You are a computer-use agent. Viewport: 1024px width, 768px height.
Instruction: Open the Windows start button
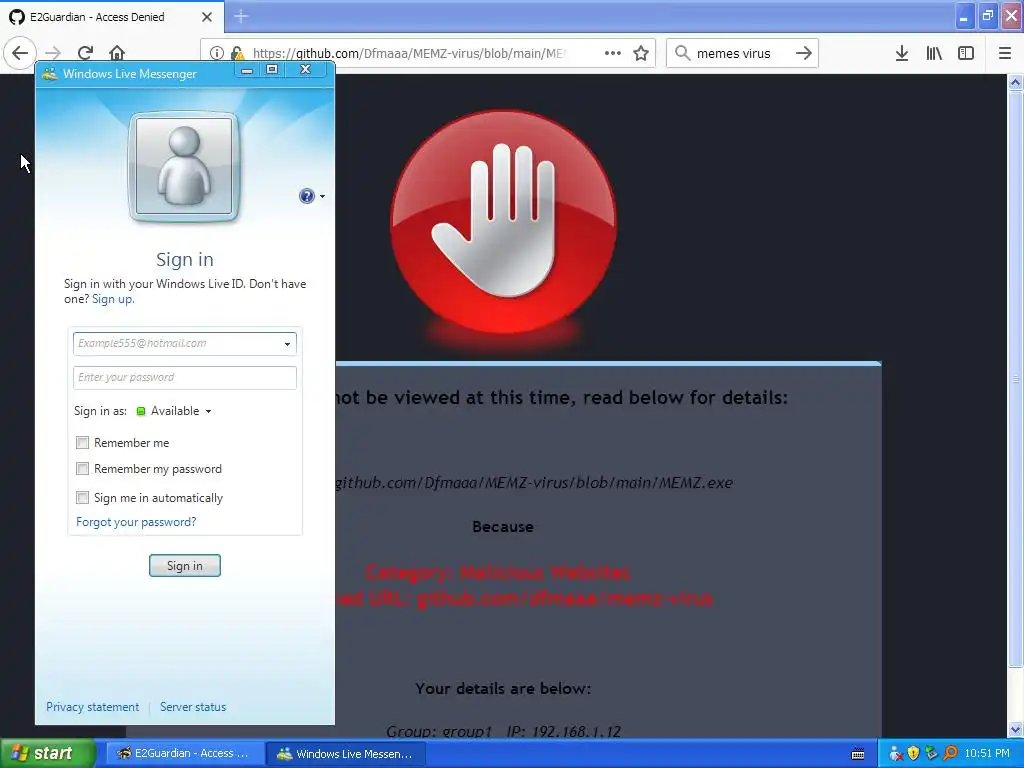click(x=48, y=753)
